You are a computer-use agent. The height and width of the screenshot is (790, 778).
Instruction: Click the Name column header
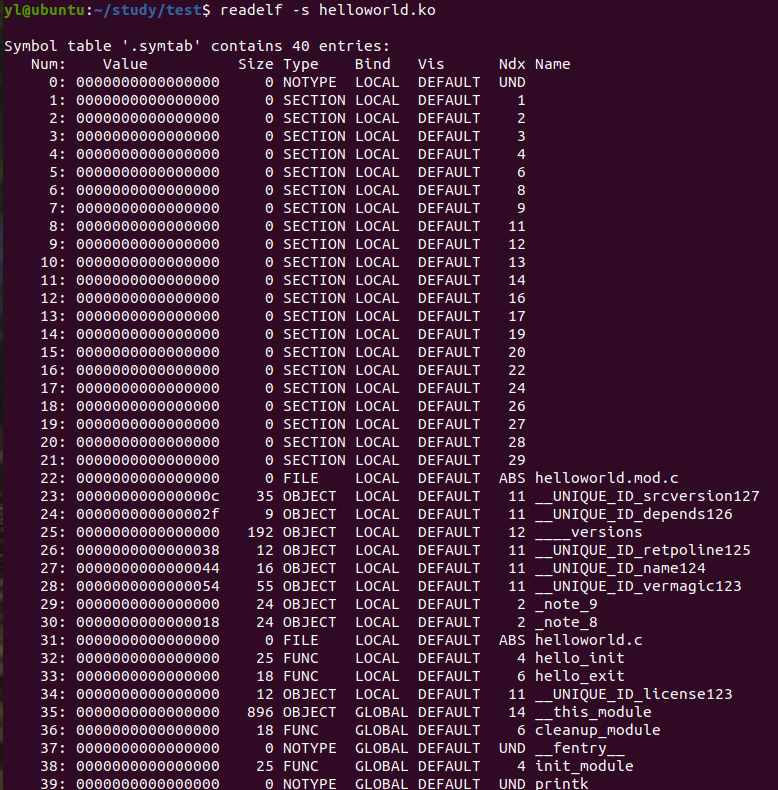[x=552, y=64]
